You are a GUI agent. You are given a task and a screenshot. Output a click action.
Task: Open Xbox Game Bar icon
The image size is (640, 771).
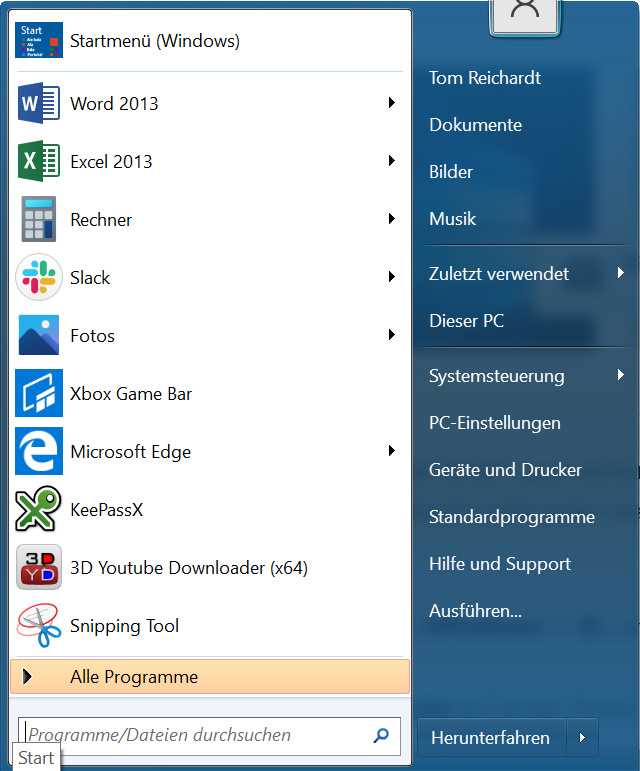[39, 393]
